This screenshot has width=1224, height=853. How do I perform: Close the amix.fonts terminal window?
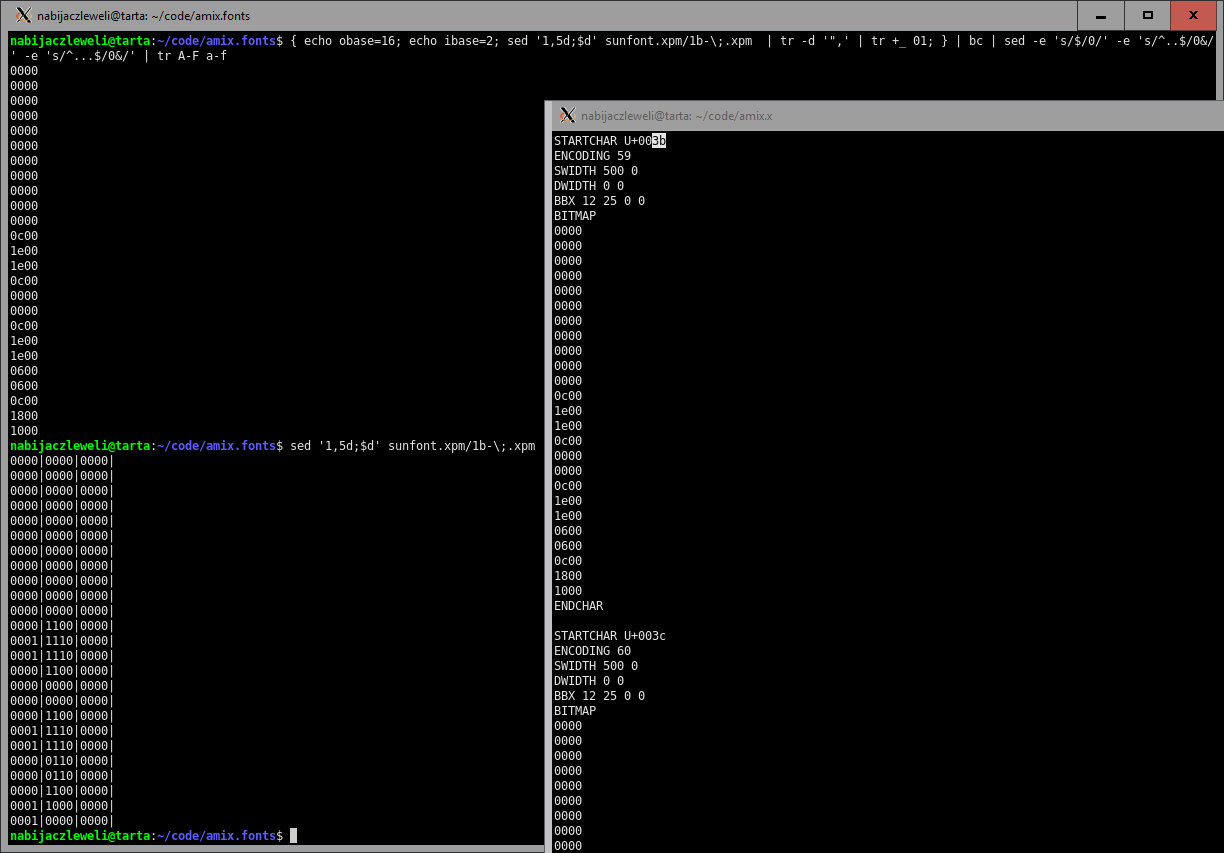click(1193, 16)
